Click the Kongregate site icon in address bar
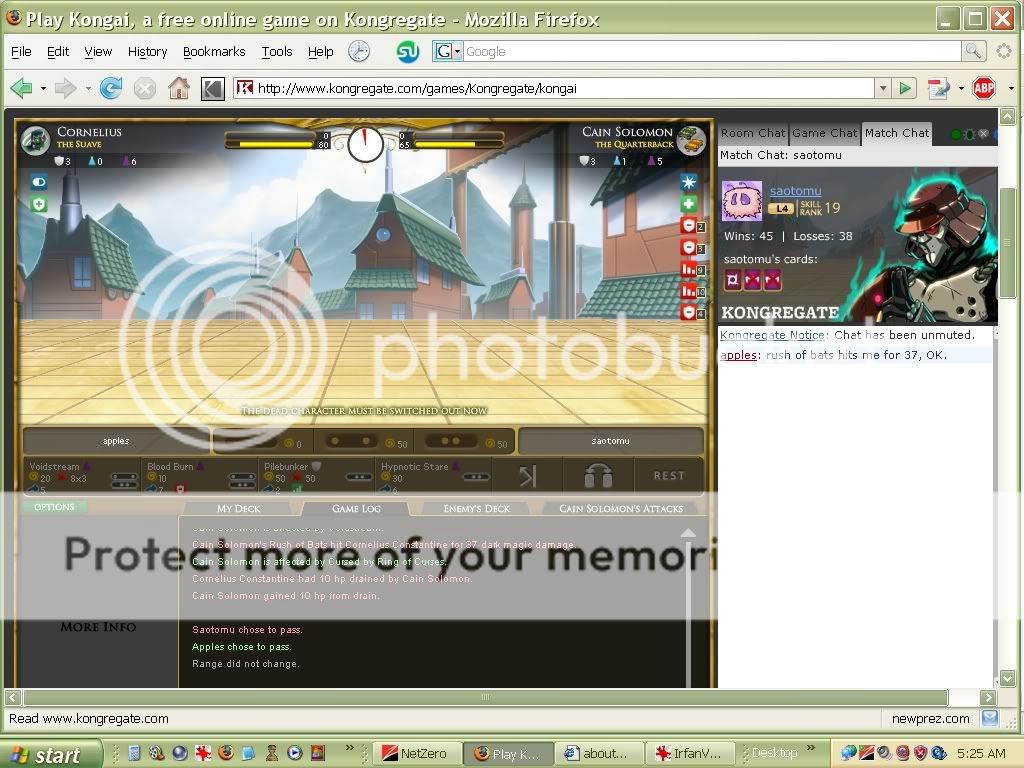The width and height of the screenshot is (1024, 768). click(244, 88)
